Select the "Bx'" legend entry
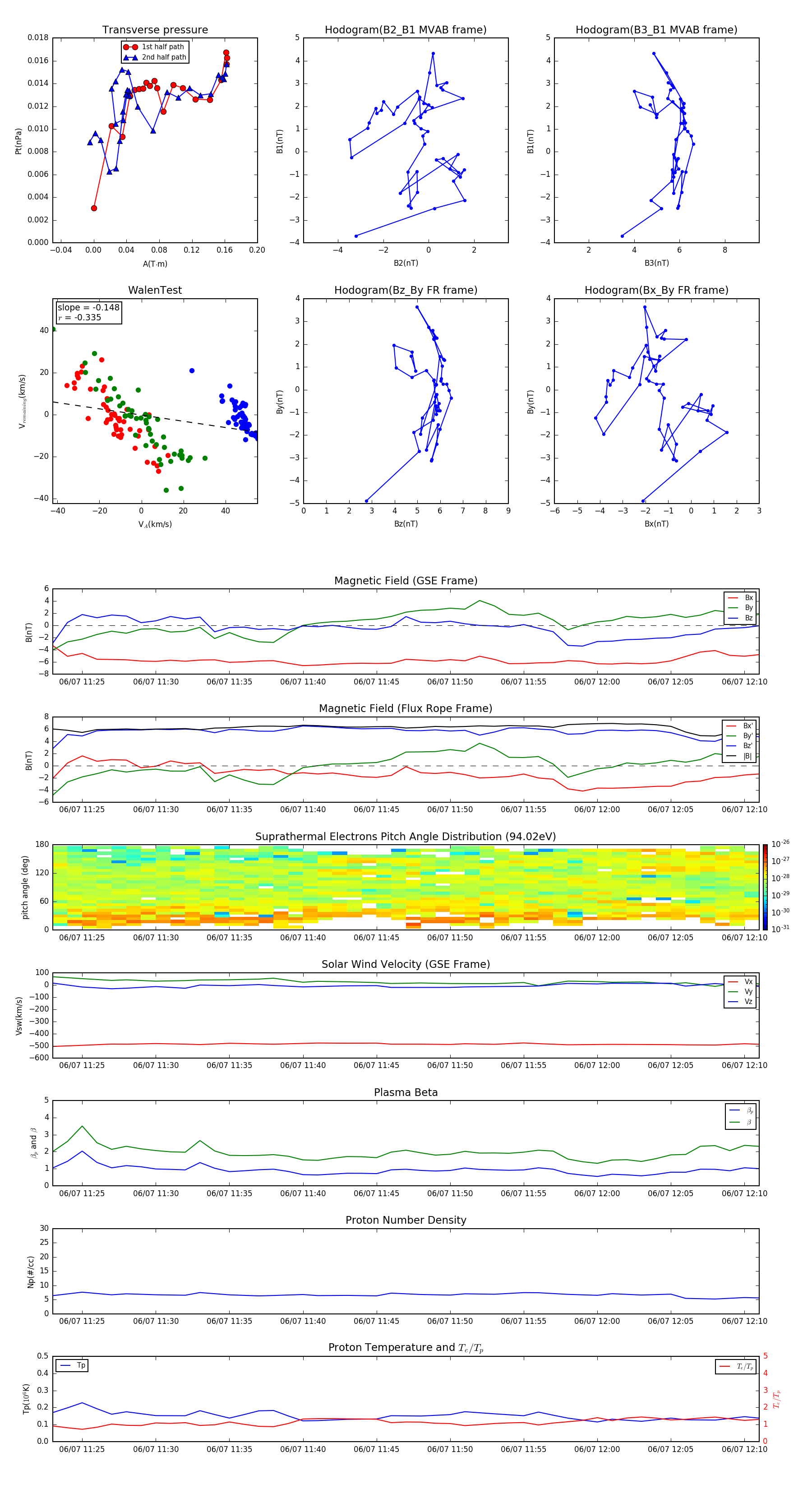Viewport: 812px width, 1489px height. [x=739, y=726]
